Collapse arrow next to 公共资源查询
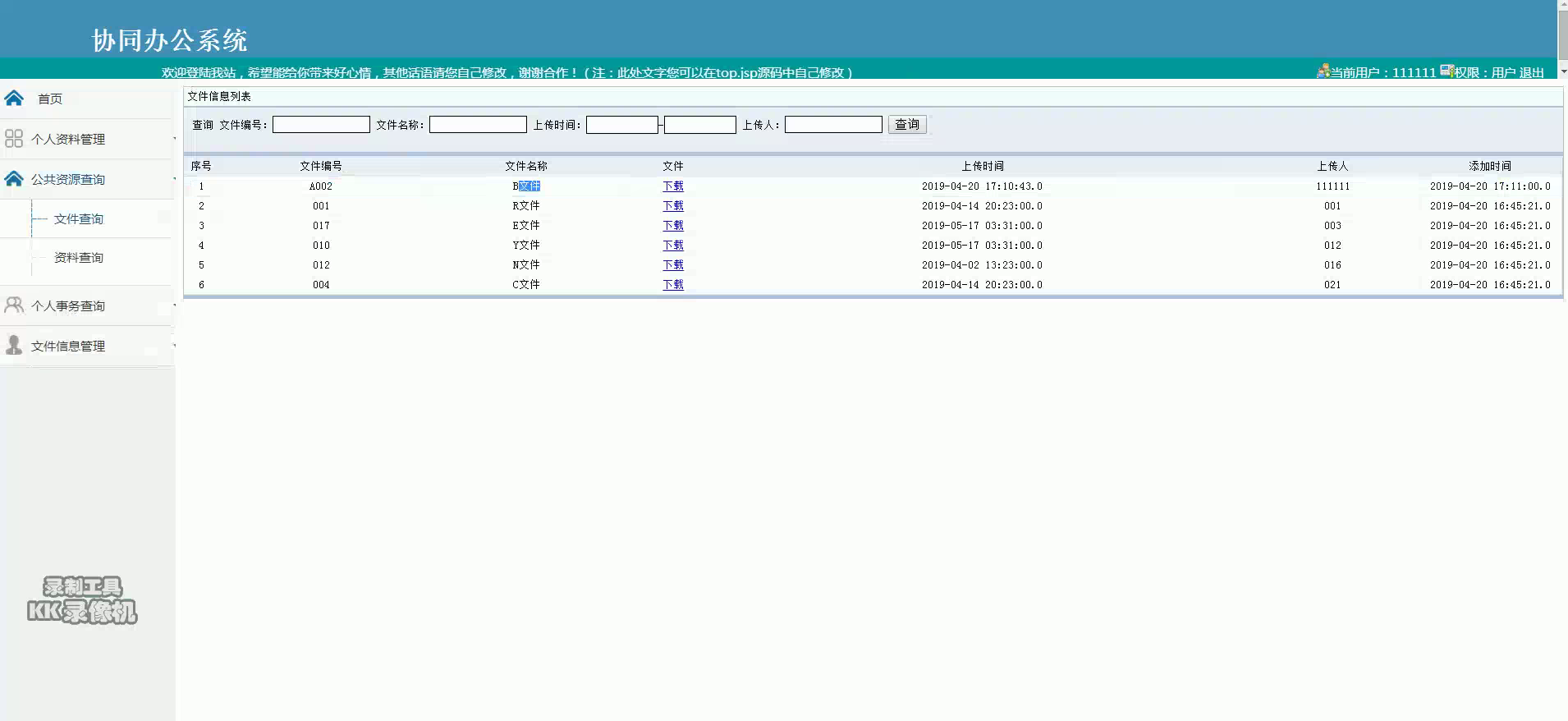The width and height of the screenshot is (1568, 721). coord(174,178)
